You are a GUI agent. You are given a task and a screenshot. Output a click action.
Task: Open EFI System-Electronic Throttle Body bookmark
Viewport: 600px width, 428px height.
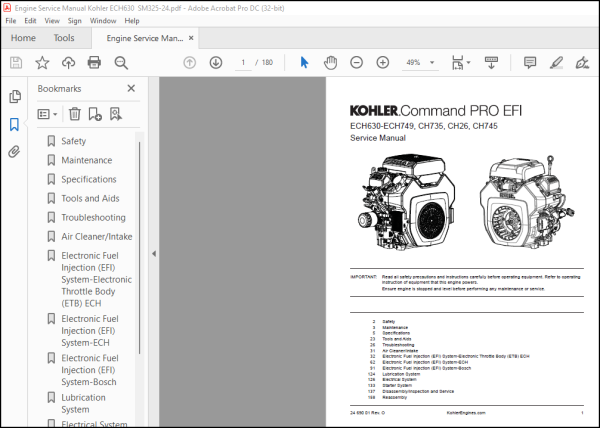pos(96,279)
